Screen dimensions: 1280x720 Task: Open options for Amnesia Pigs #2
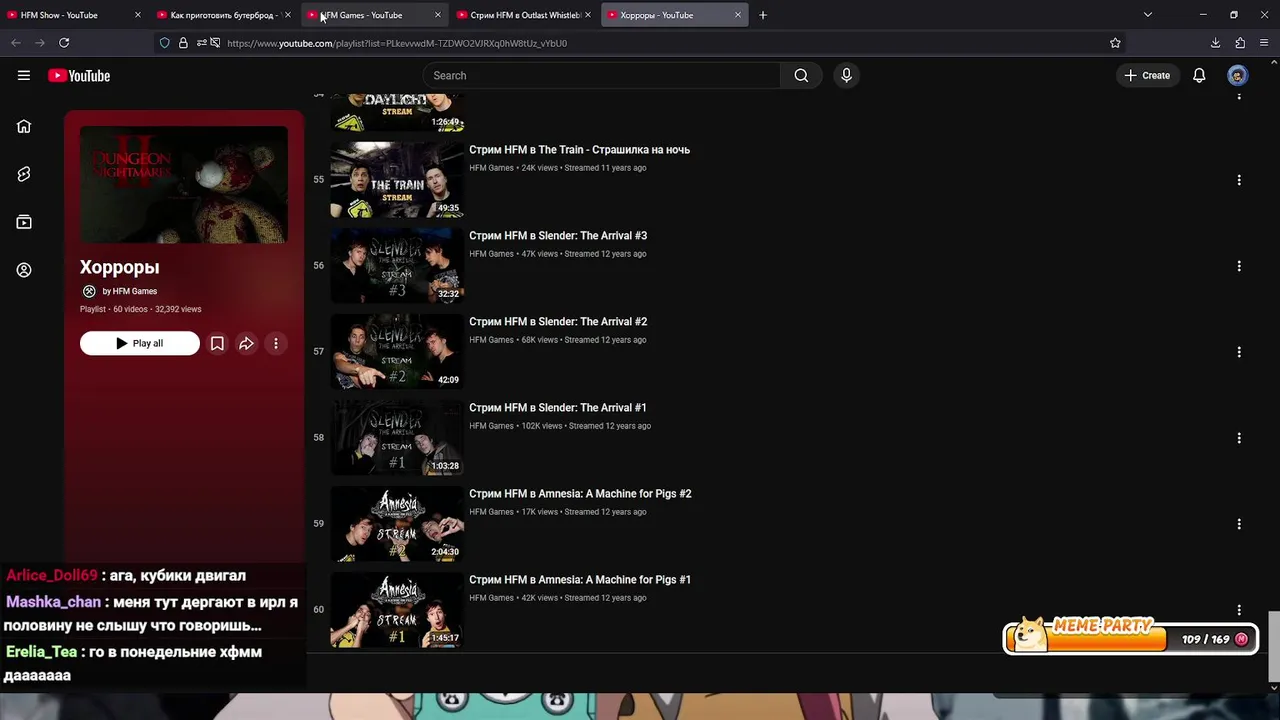[1239, 524]
